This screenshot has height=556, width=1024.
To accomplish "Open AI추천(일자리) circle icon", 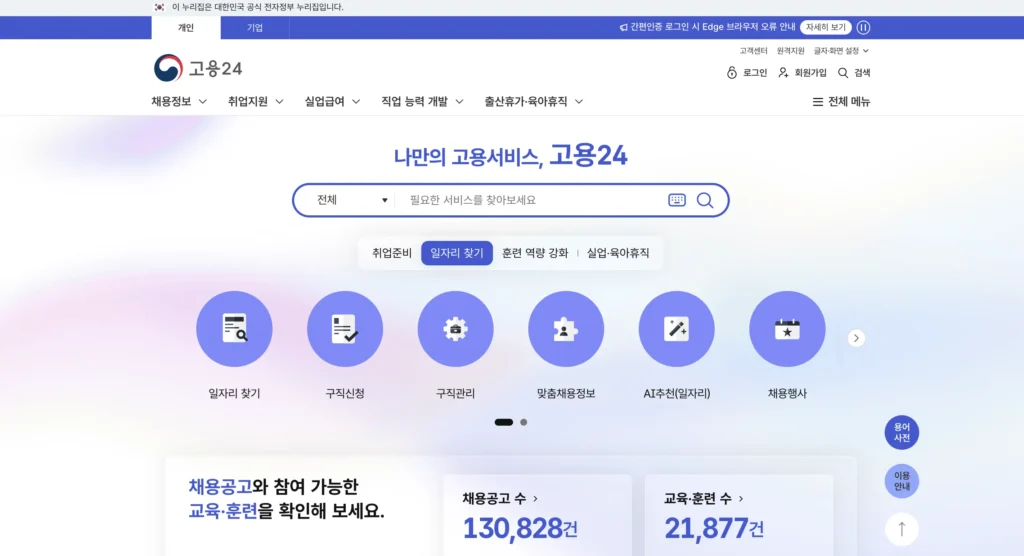I will point(677,329).
